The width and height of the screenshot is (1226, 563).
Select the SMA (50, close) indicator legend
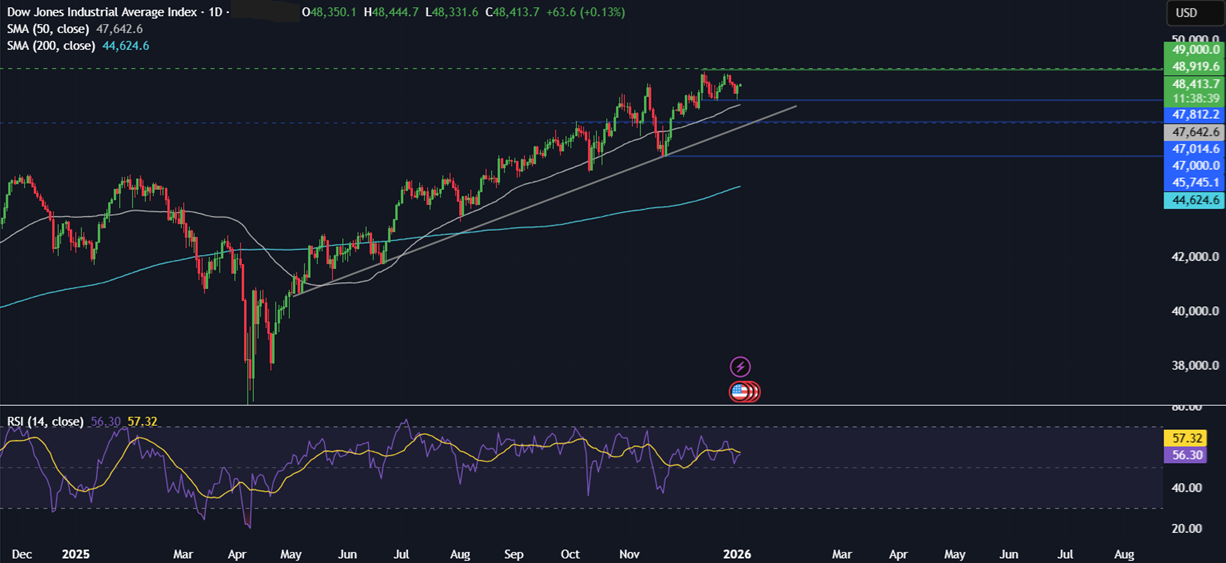50,30
